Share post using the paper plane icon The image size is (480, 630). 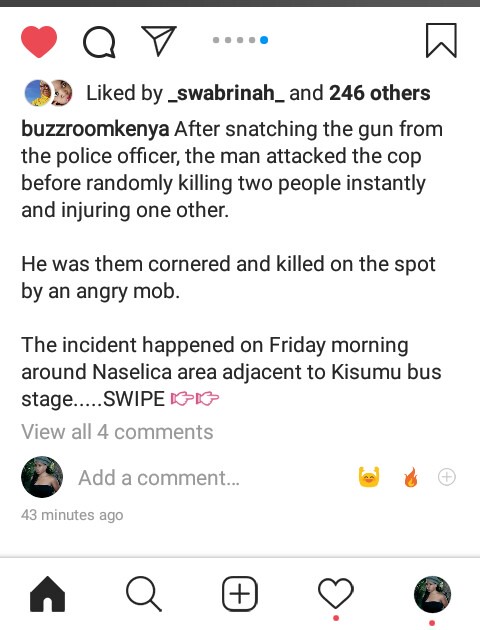click(x=159, y=40)
